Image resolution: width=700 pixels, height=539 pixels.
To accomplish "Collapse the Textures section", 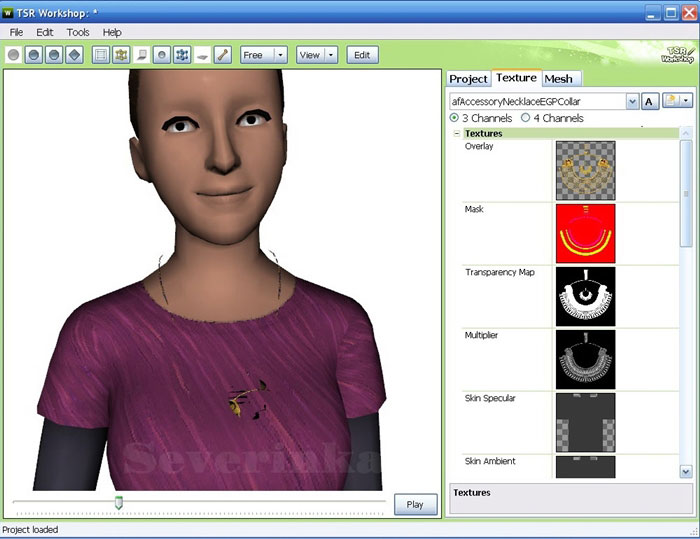I will [457, 133].
